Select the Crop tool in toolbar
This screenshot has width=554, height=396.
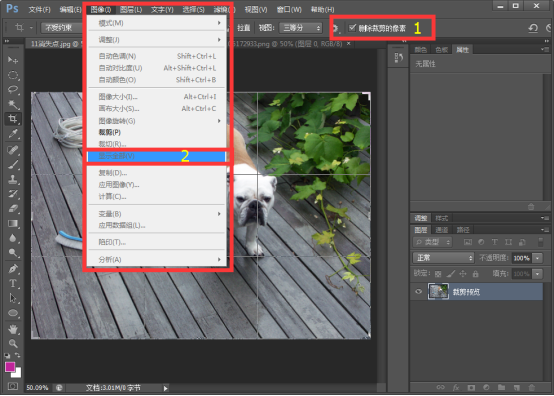[13, 119]
